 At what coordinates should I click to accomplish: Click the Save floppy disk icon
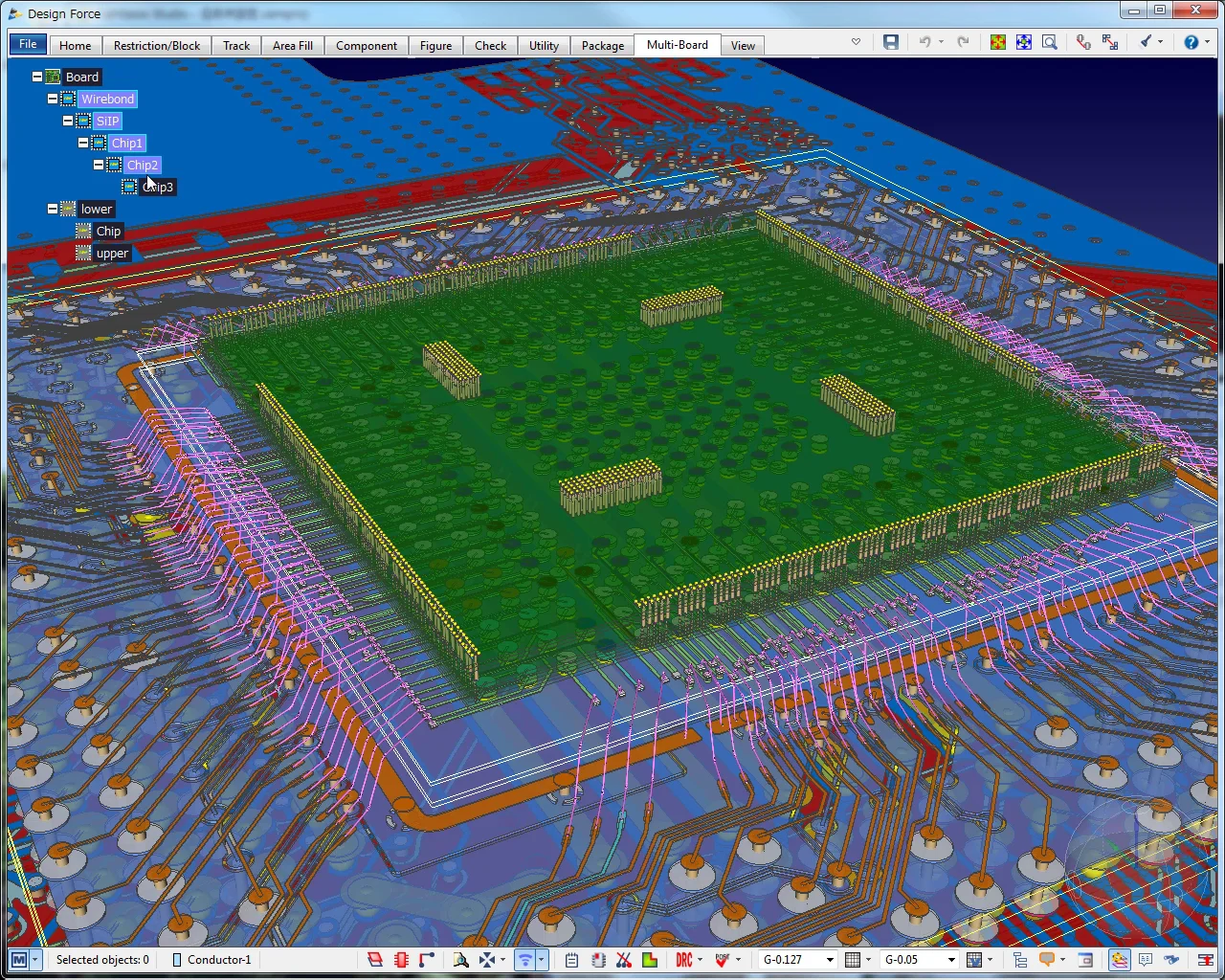click(891, 42)
